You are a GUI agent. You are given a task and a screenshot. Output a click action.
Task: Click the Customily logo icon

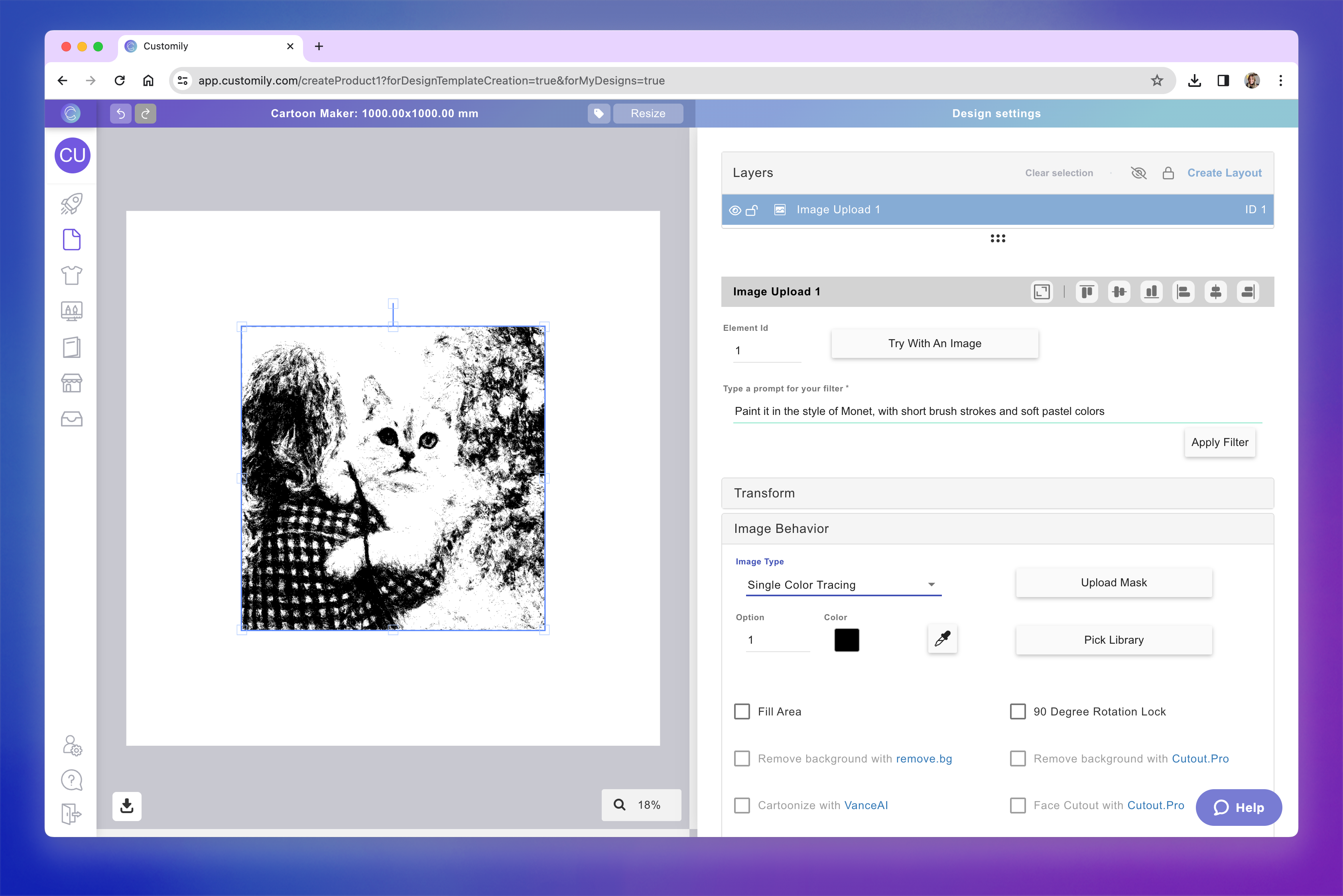tap(71, 113)
